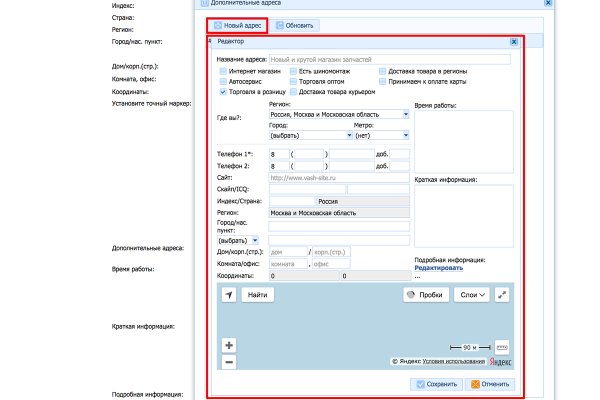Click the map geolocation arrow icon

pos(229,295)
